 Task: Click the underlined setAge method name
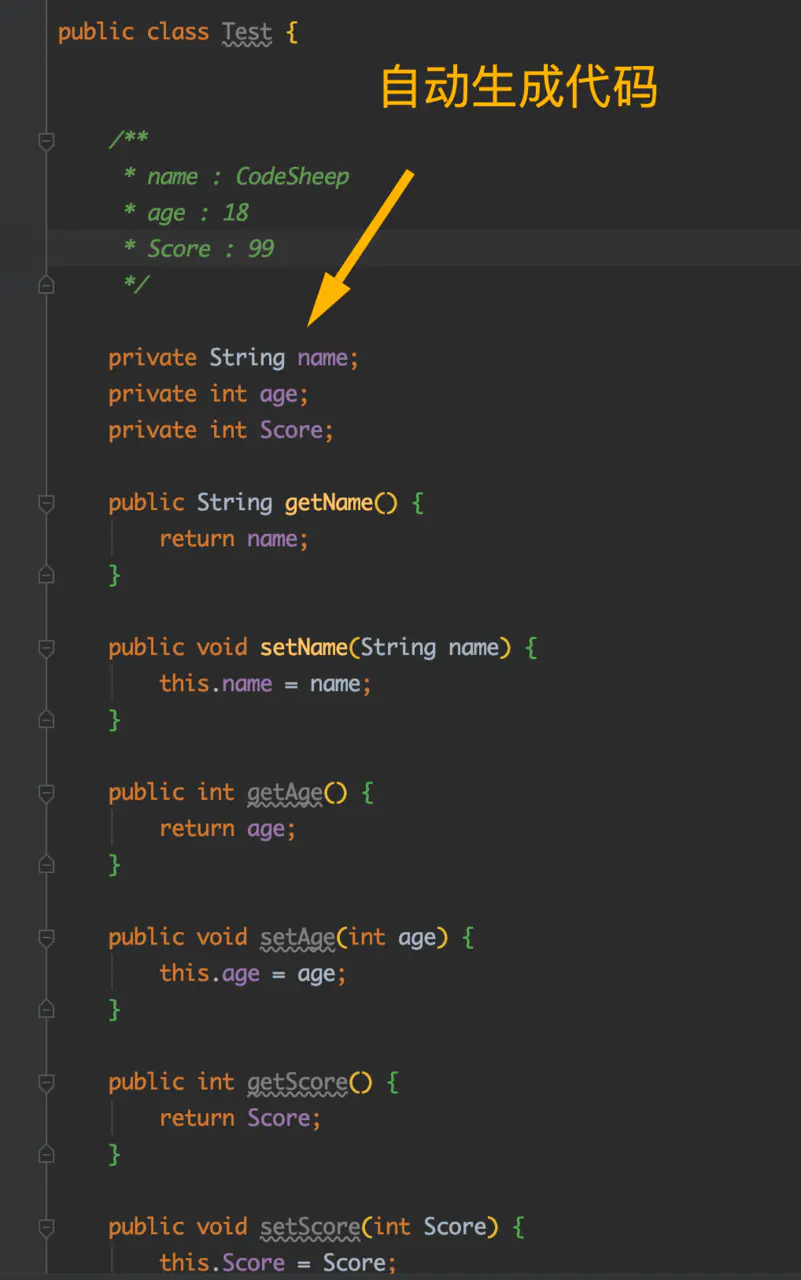pyautogui.click(x=297, y=938)
